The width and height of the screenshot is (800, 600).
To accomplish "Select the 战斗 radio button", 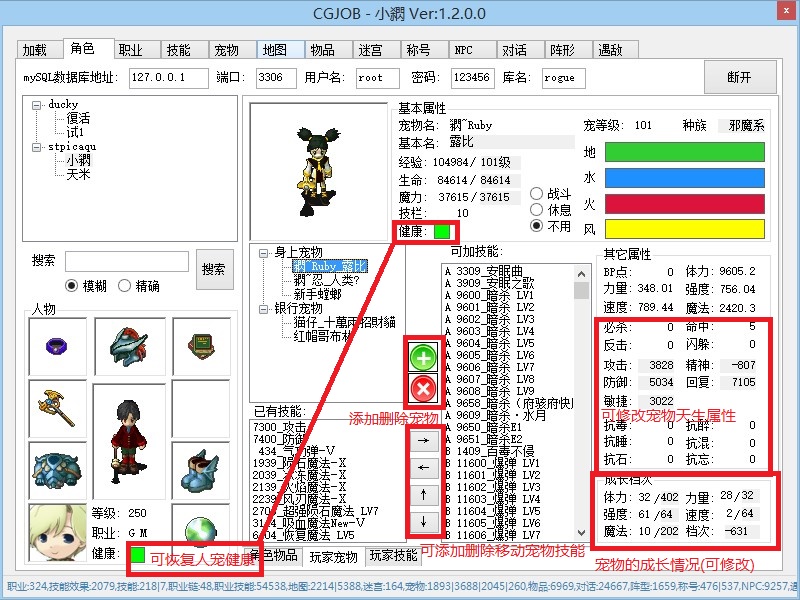I will tap(538, 194).
